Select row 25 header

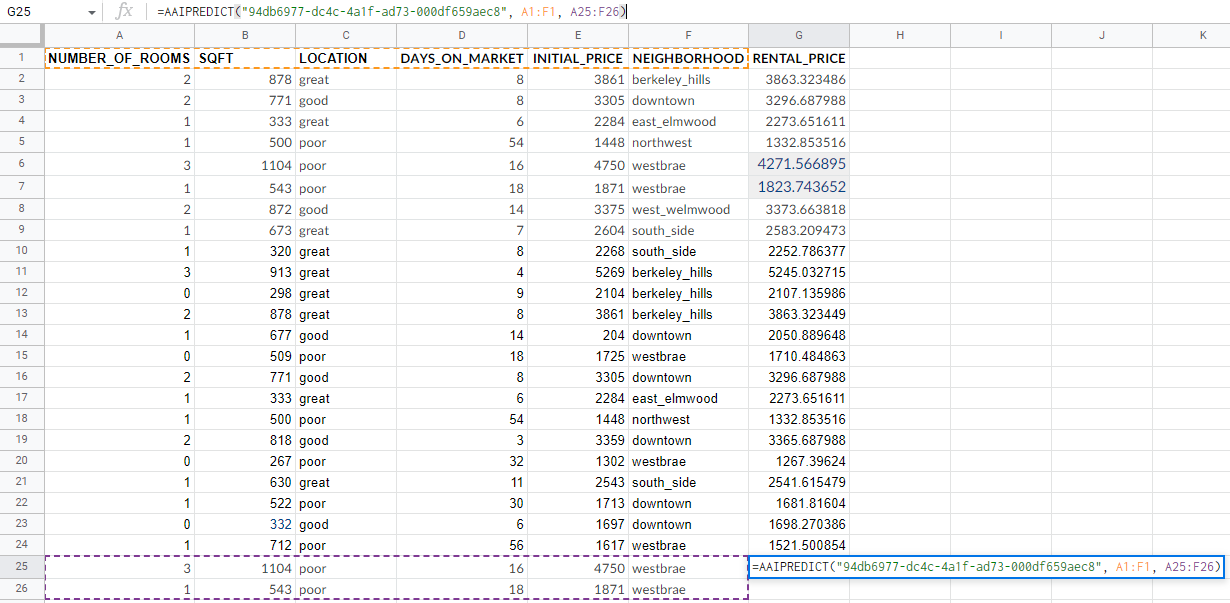coord(22,567)
